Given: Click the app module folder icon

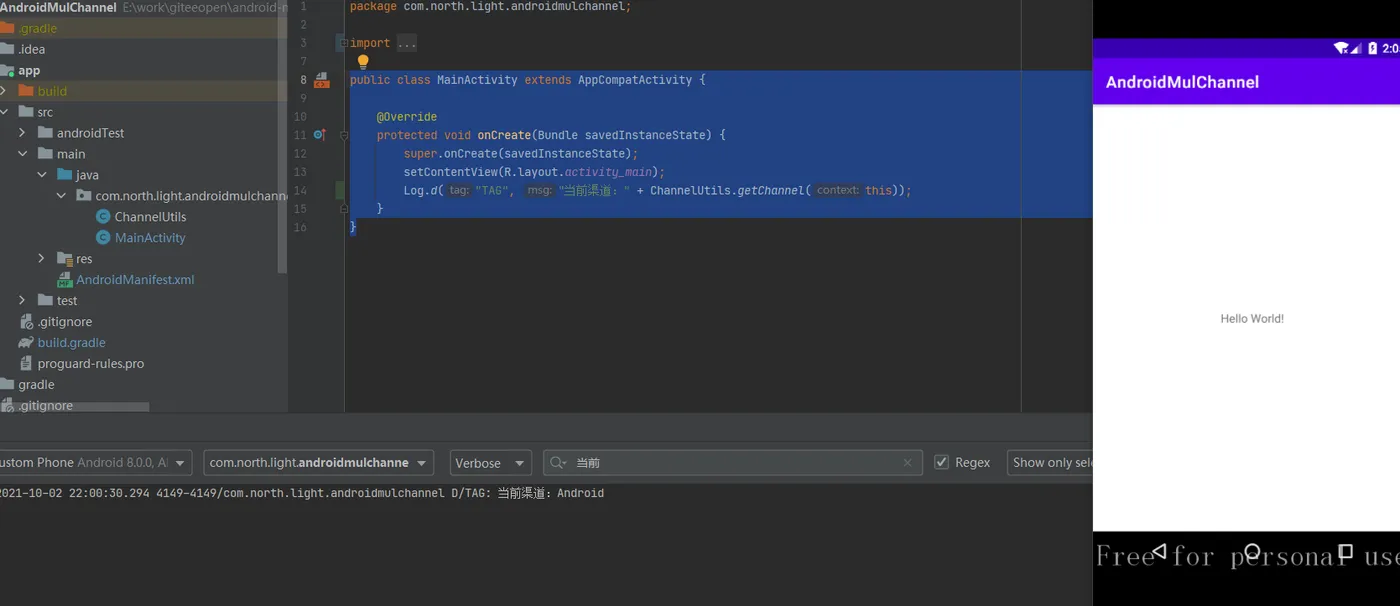Looking at the screenshot, I should [x=7, y=71].
